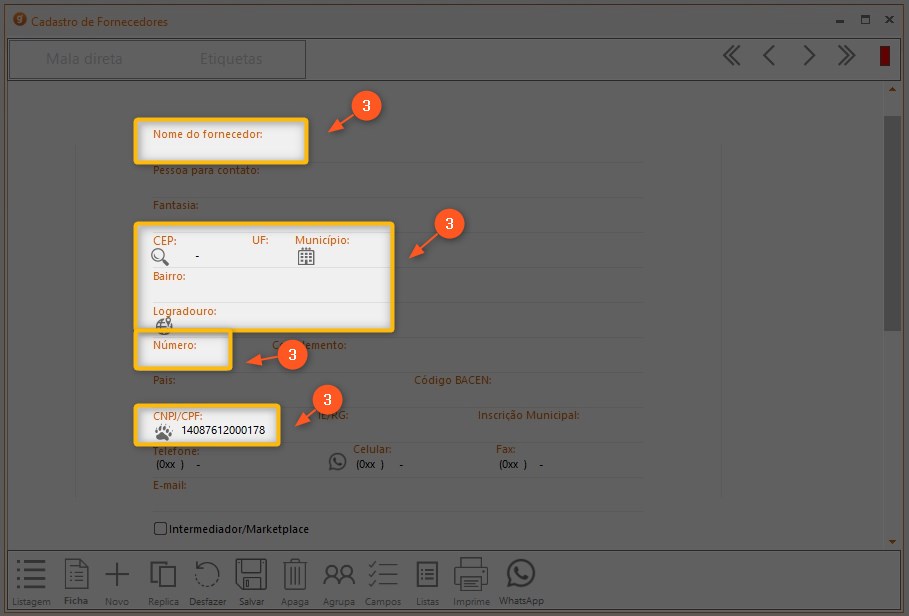
Task: Open the Etiquetas tab
Action: tap(231, 59)
